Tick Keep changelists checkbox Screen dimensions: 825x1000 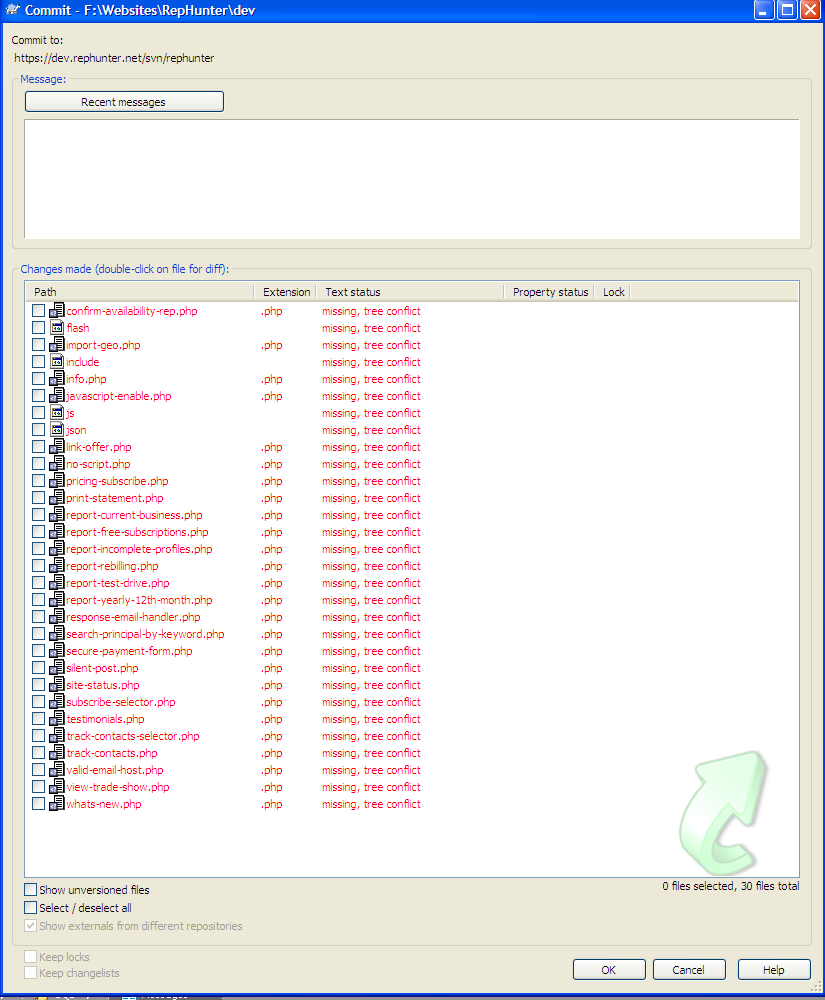31,973
